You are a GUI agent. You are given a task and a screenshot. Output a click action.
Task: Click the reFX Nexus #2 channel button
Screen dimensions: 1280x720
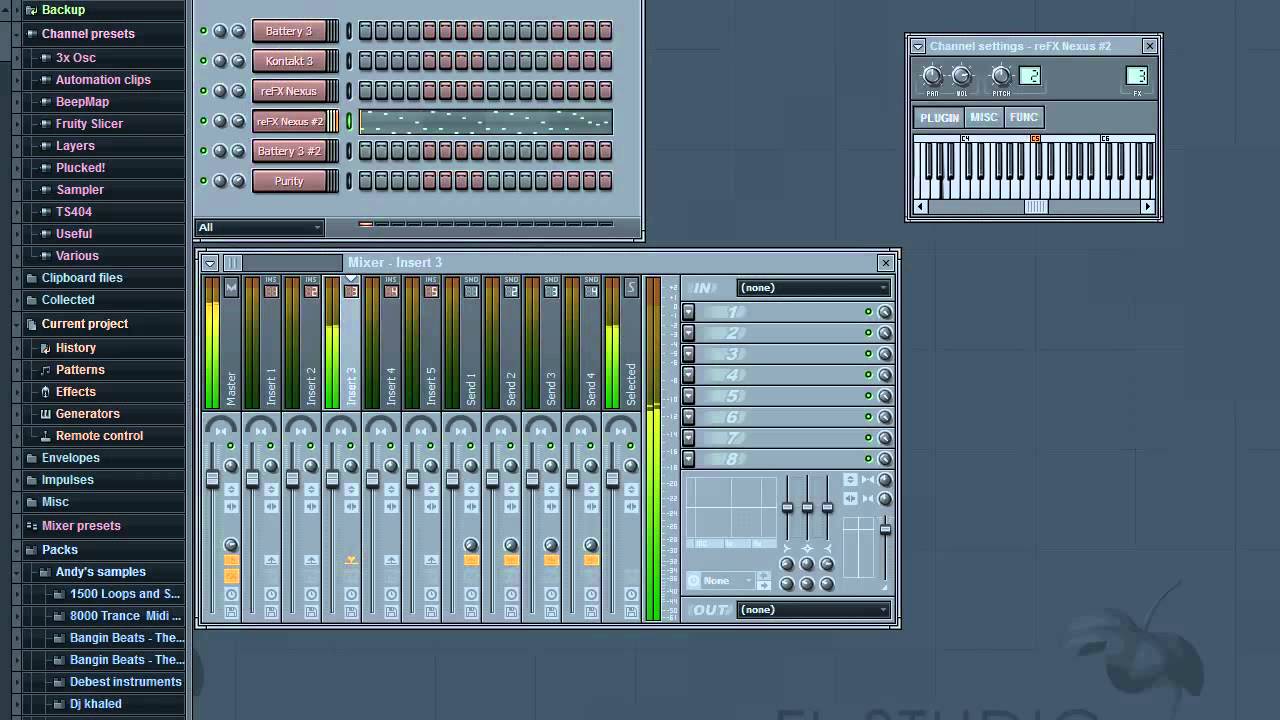click(x=289, y=121)
